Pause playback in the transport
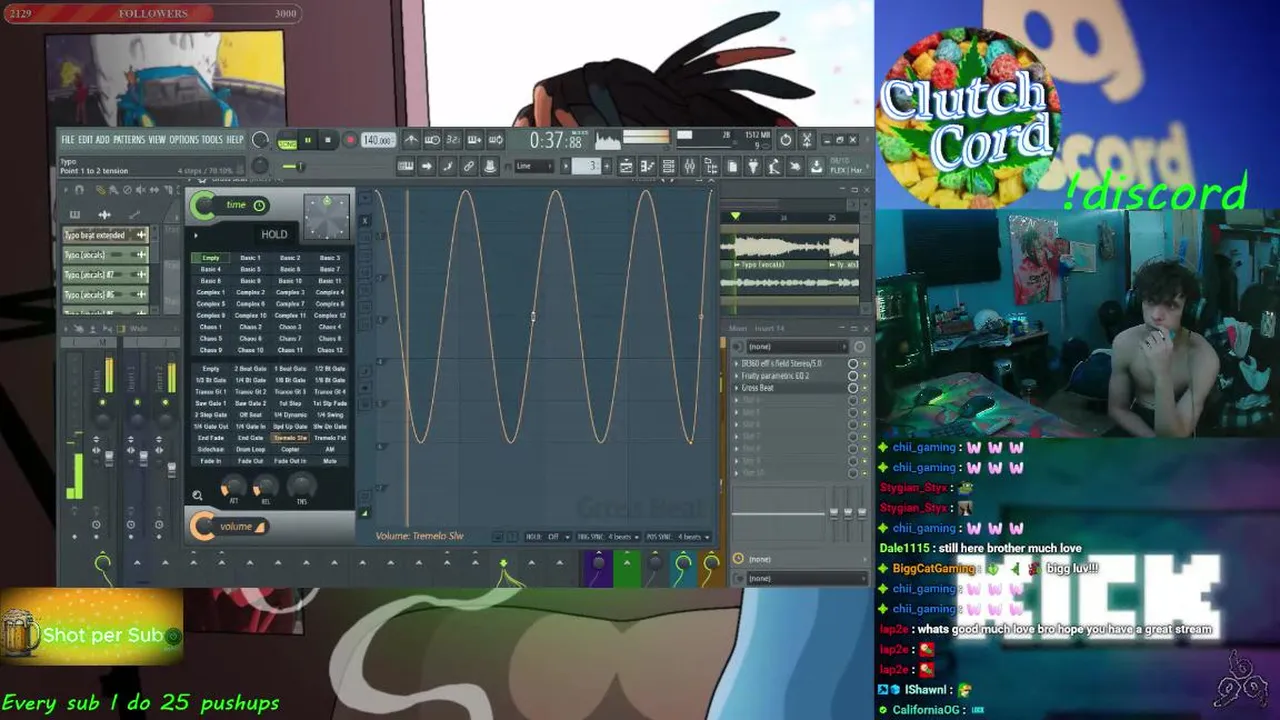This screenshot has width=1280, height=720. 308,140
